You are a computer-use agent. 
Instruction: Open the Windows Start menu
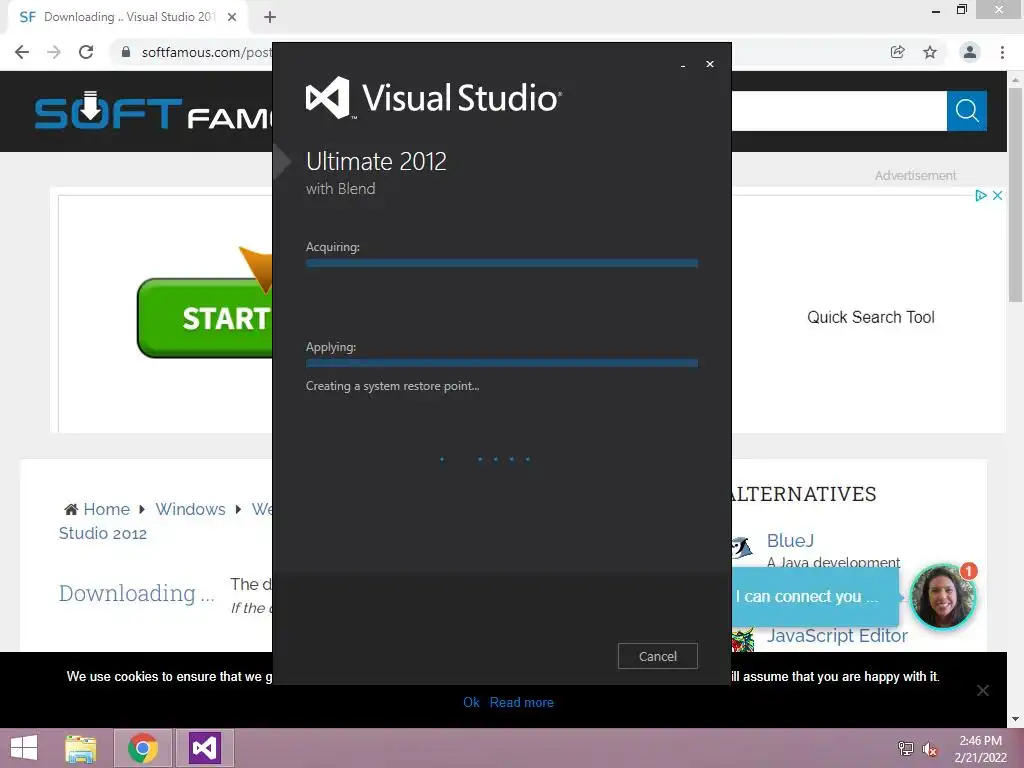point(24,748)
